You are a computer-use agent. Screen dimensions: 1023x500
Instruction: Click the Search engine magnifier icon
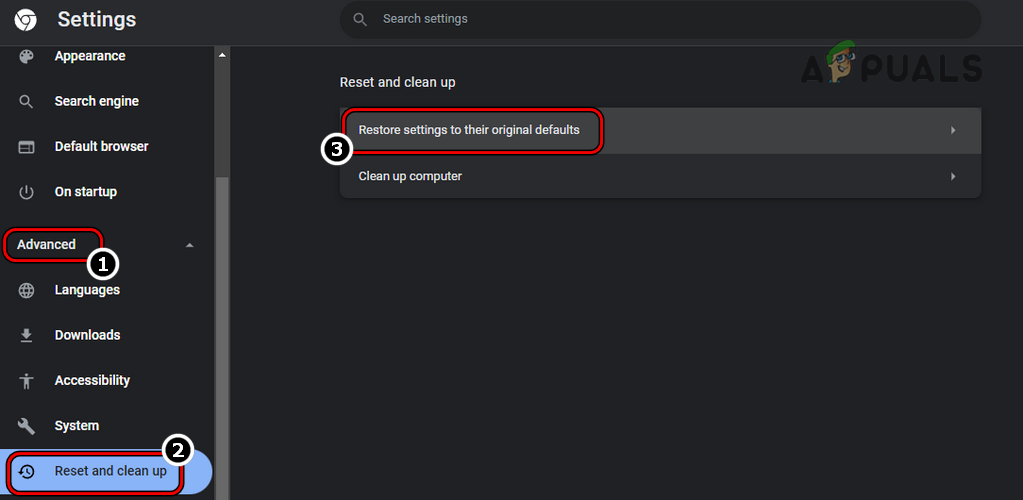click(x=27, y=101)
